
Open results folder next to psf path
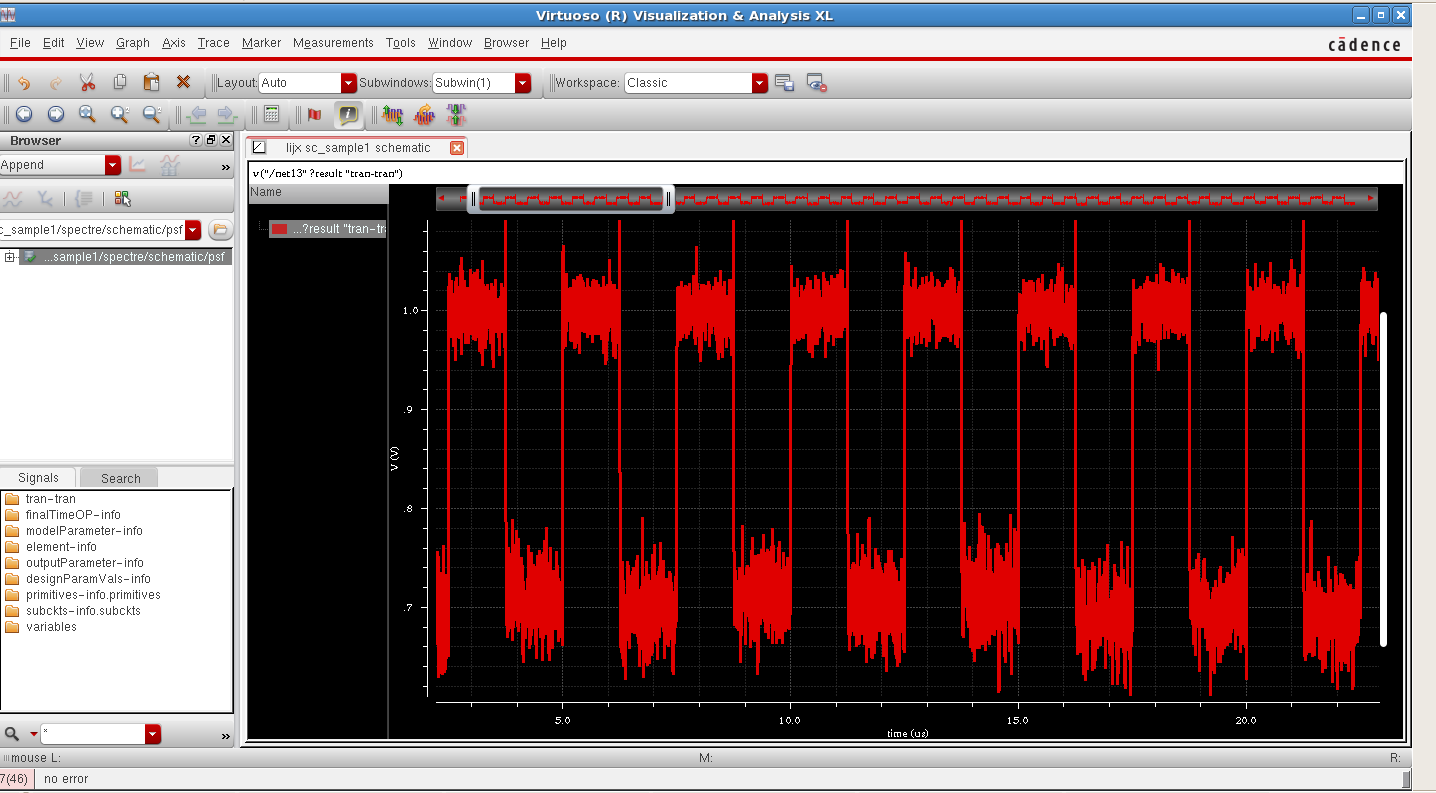(219, 230)
